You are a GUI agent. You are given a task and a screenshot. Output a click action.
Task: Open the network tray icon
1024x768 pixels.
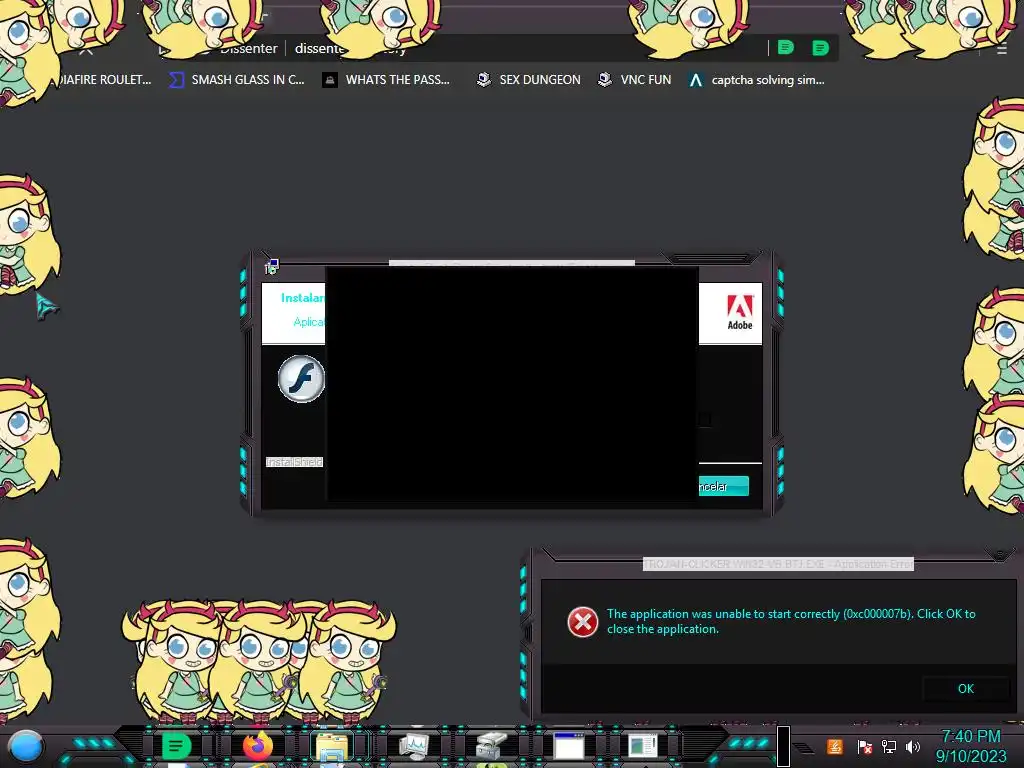click(x=889, y=746)
